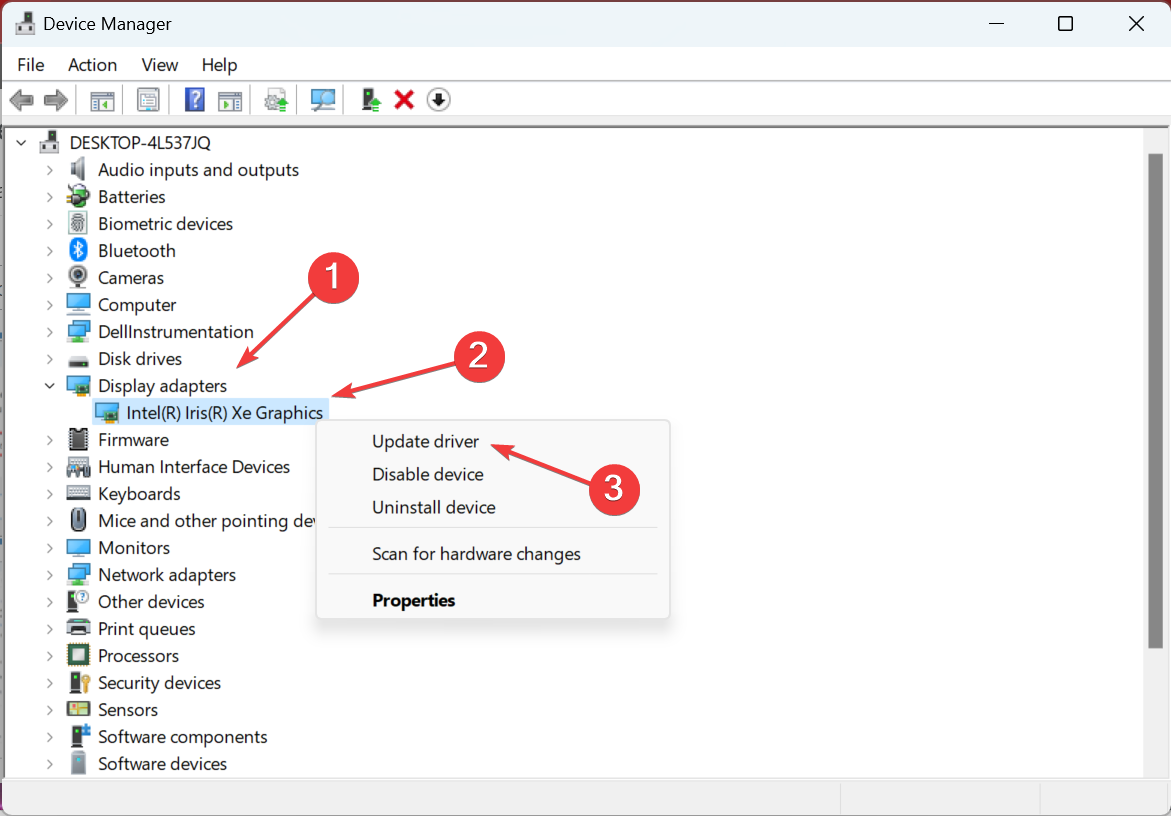
Task: Click the Back arrow toolbar icon
Action: (x=22, y=99)
